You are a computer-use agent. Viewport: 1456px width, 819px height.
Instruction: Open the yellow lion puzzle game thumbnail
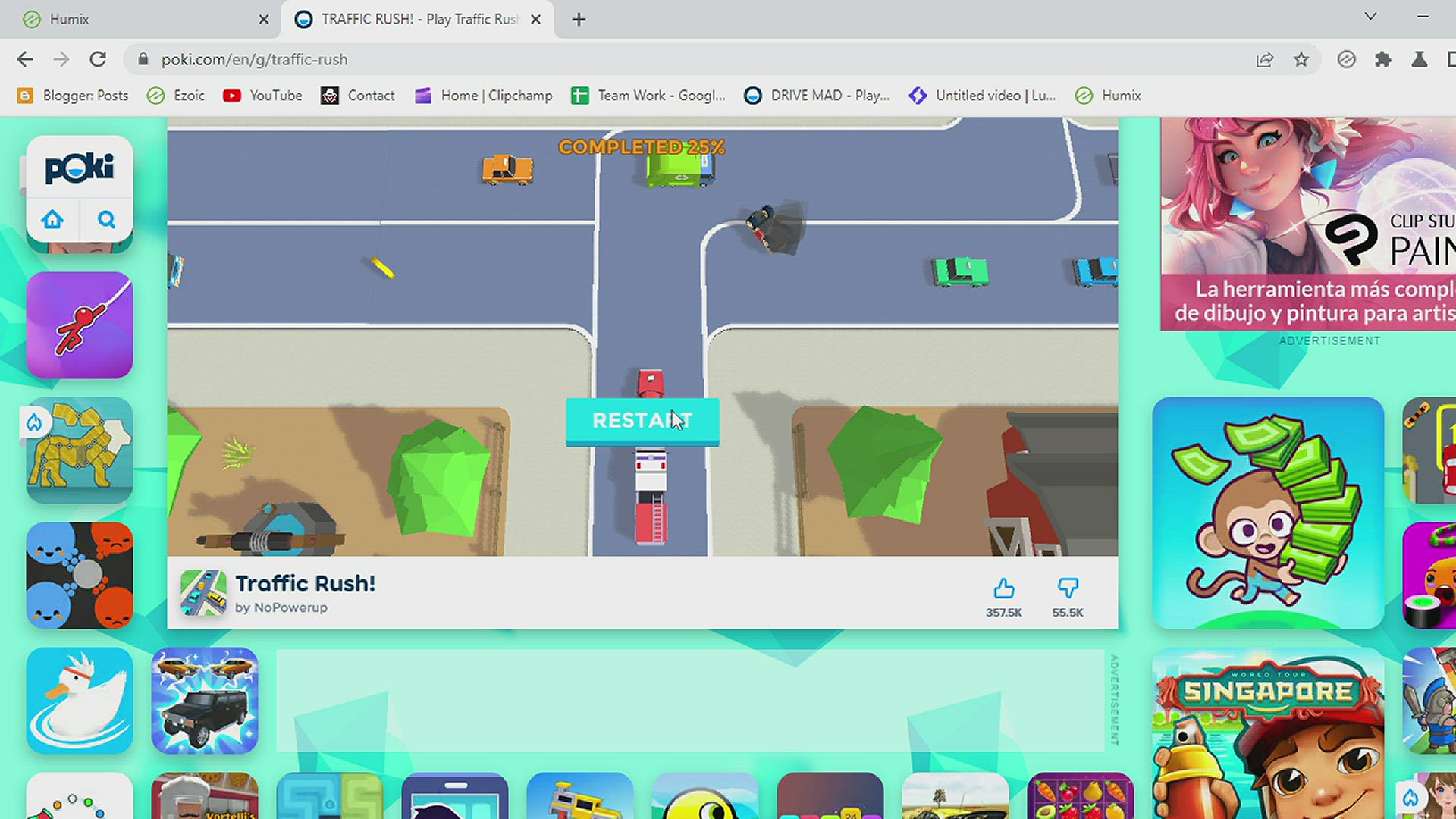pos(80,450)
